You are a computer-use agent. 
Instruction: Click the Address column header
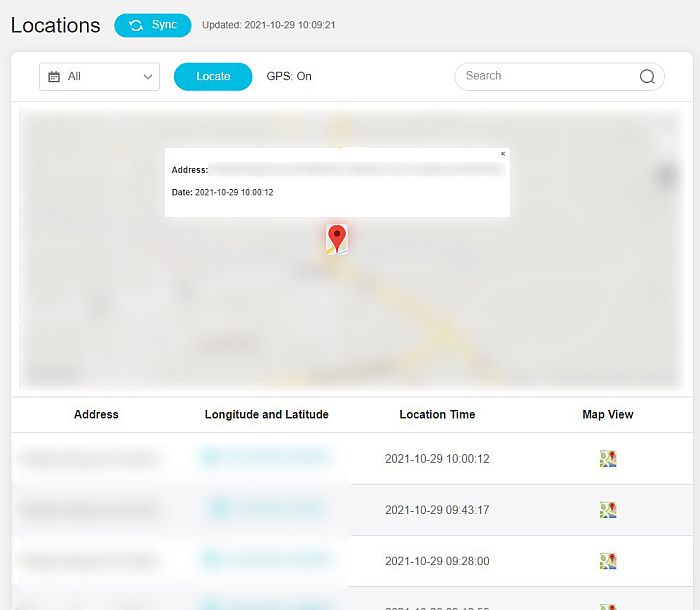(96, 414)
